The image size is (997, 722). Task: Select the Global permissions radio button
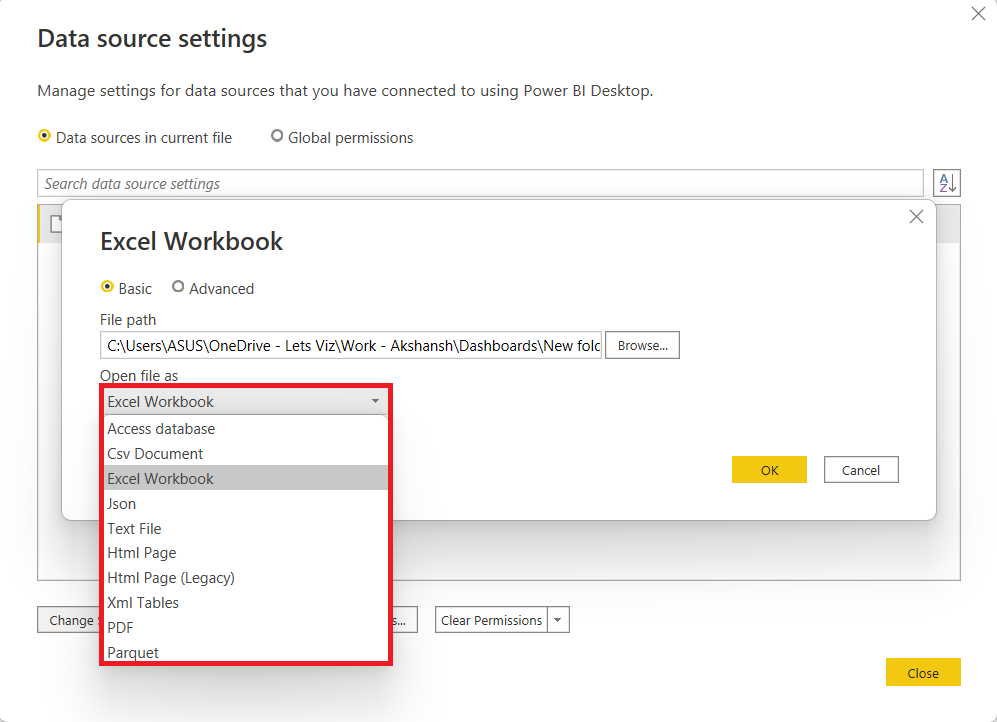coord(276,137)
